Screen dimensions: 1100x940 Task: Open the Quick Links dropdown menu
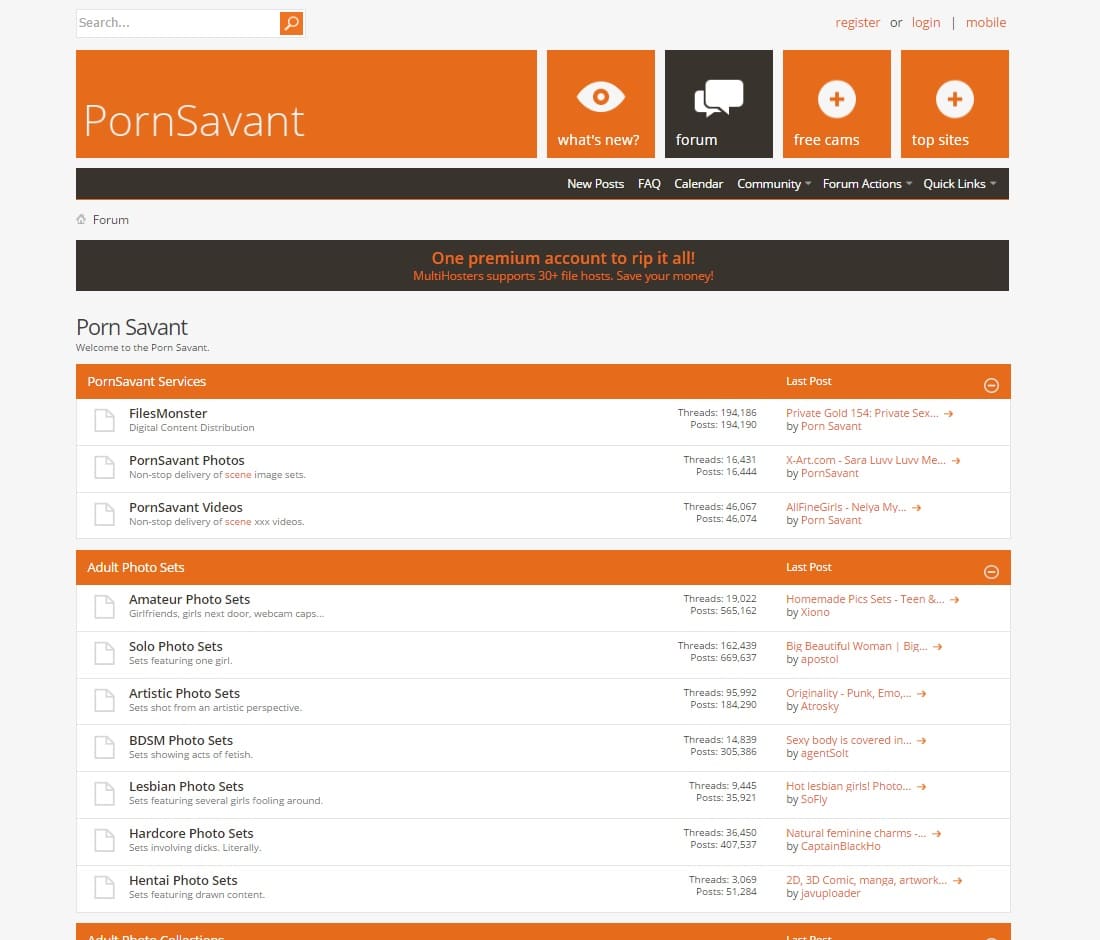pyautogui.click(x=959, y=184)
